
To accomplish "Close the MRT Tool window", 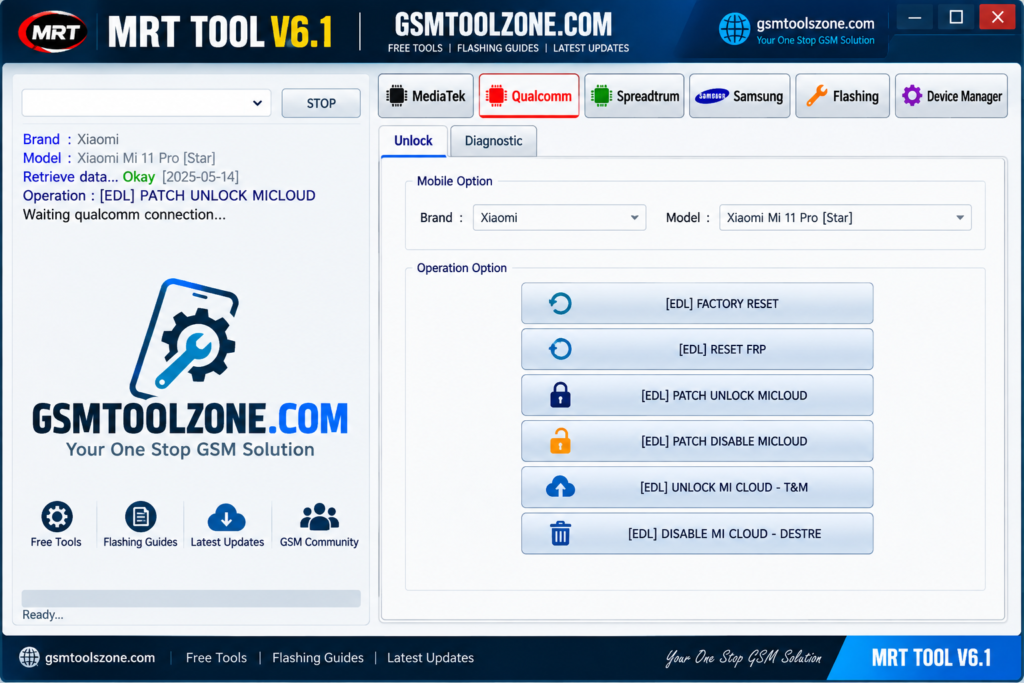I will point(997,18).
